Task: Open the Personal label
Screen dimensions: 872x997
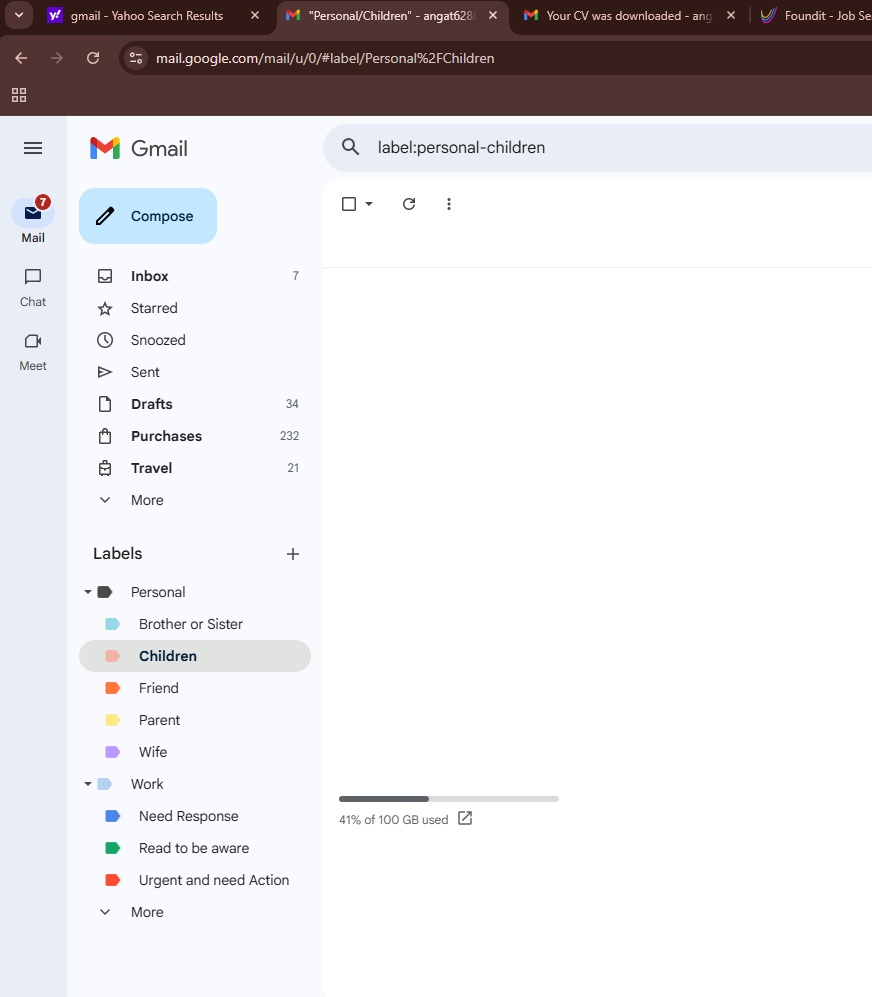Action: tap(158, 592)
